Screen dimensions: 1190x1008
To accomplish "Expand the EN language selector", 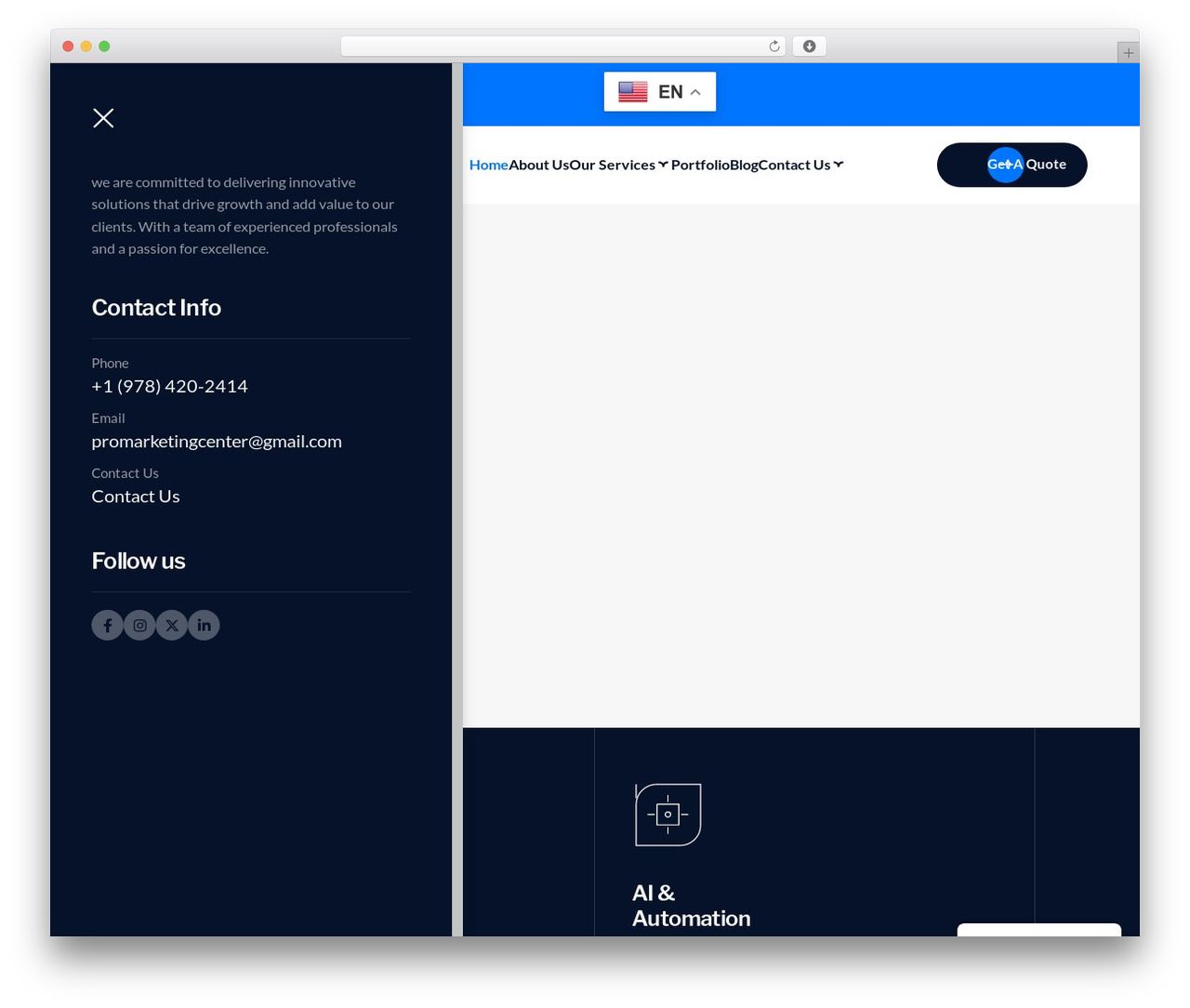I will [x=660, y=91].
